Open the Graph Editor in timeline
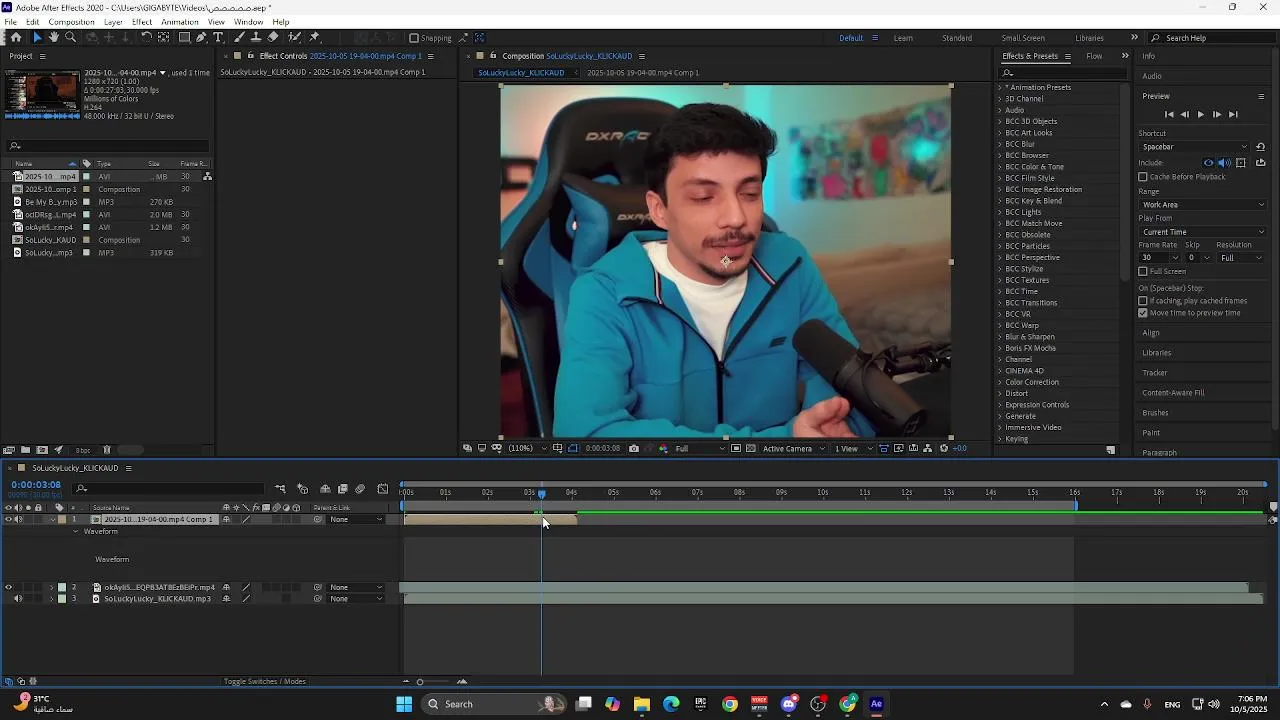The width and height of the screenshot is (1280, 720). coord(383,489)
